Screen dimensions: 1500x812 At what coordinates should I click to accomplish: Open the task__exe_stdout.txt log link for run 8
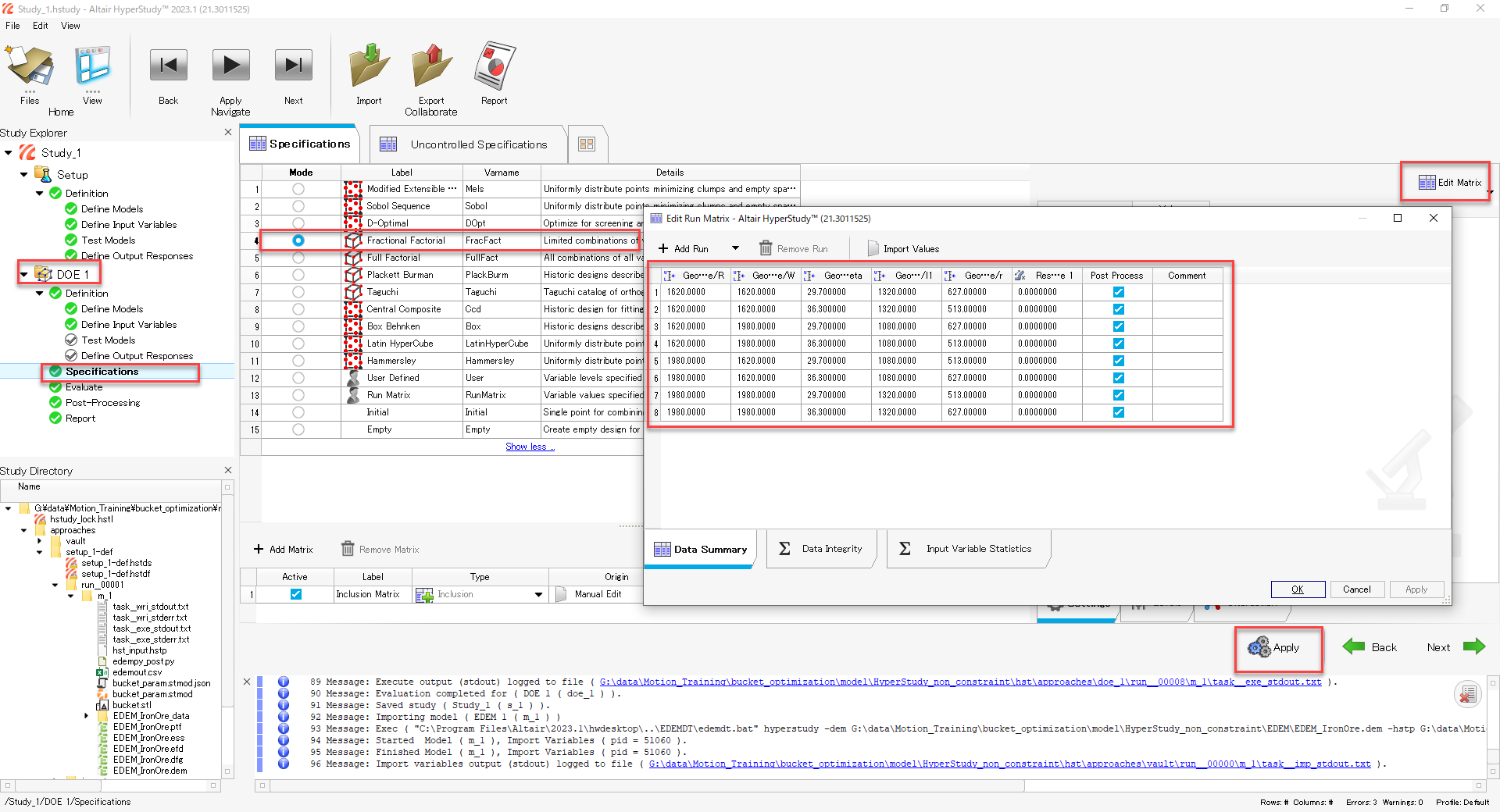[960, 682]
